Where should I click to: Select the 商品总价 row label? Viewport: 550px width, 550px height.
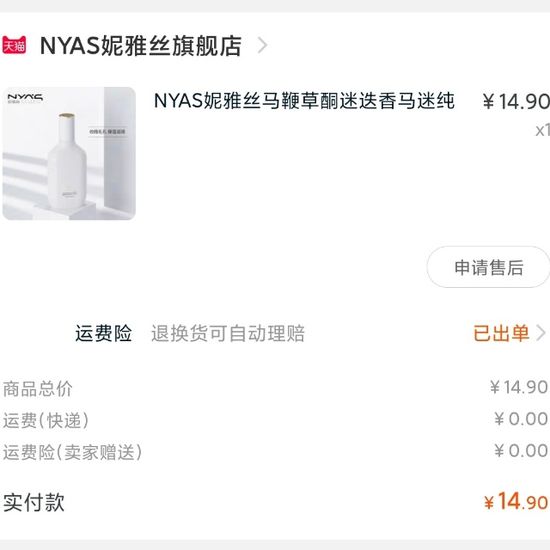point(38,388)
